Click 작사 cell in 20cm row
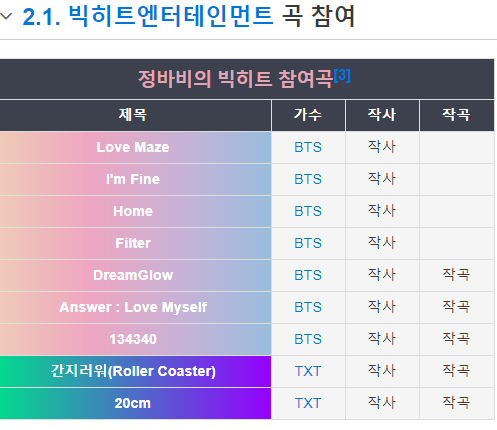This screenshot has height=430, width=497. pos(382,403)
